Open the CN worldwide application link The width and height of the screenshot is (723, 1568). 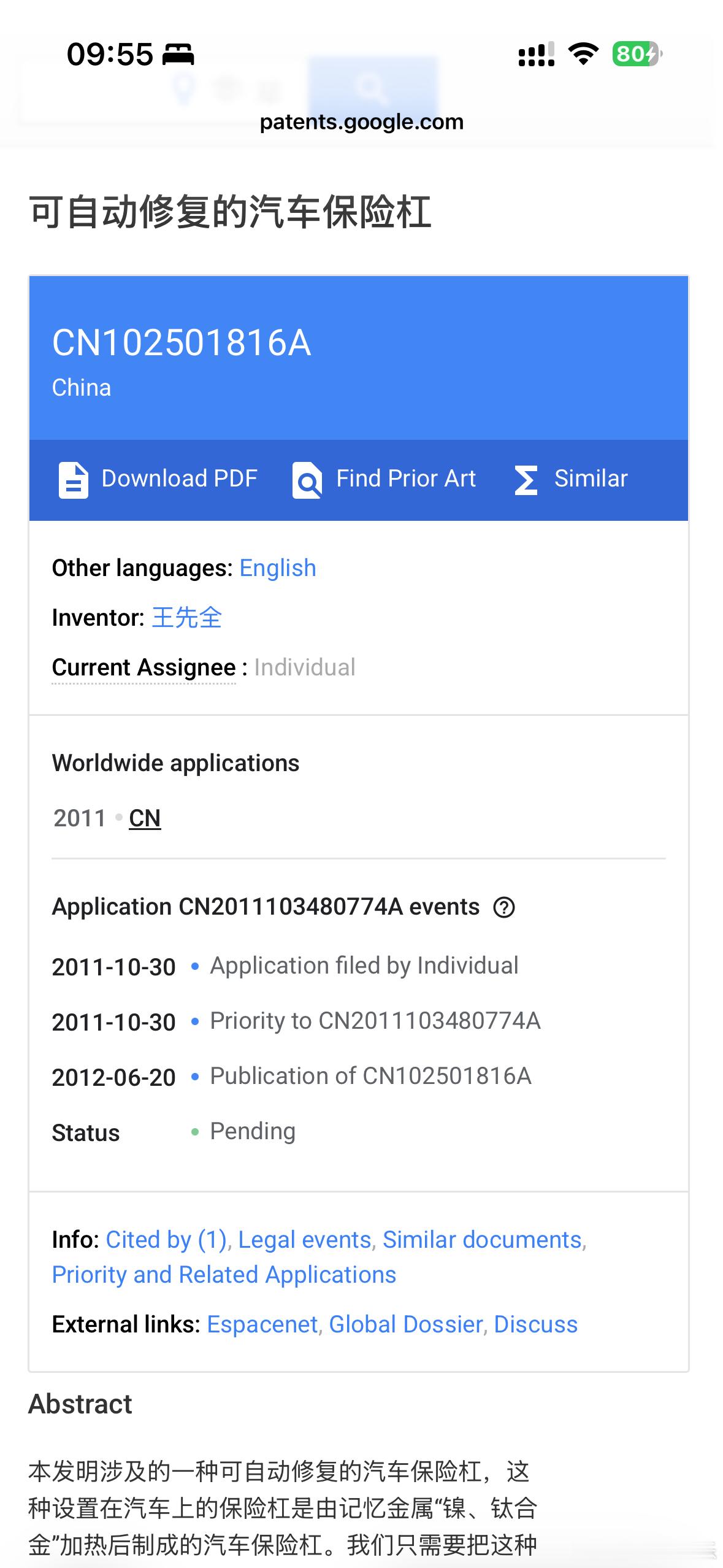tap(145, 818)
